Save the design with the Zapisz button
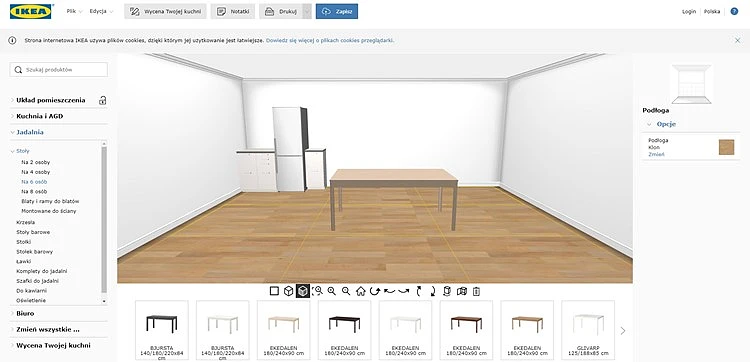The width and height of the screenshot is (750, 362). point(337,11)
